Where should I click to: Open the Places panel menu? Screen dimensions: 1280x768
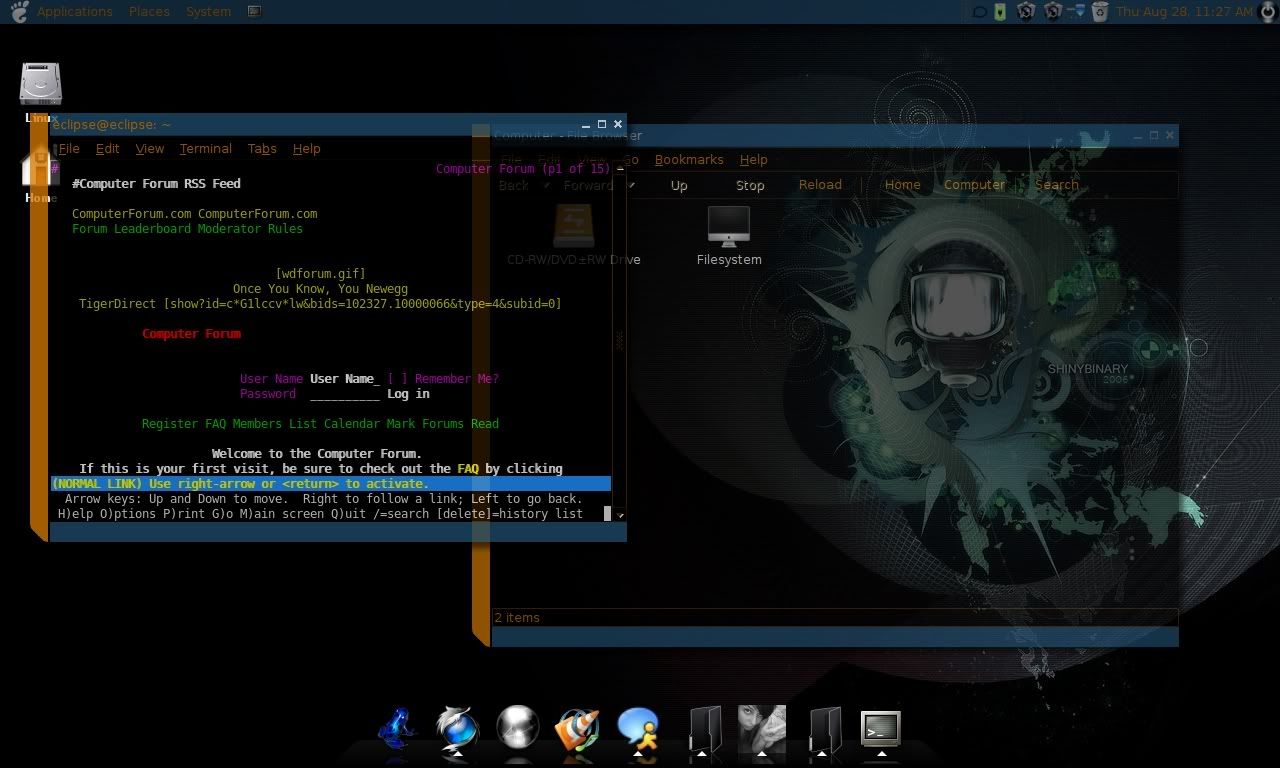(149, 12)
